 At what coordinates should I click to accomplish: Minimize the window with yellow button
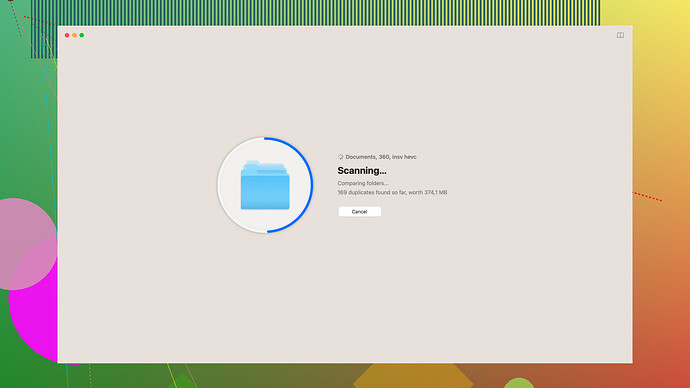[74, 35]
